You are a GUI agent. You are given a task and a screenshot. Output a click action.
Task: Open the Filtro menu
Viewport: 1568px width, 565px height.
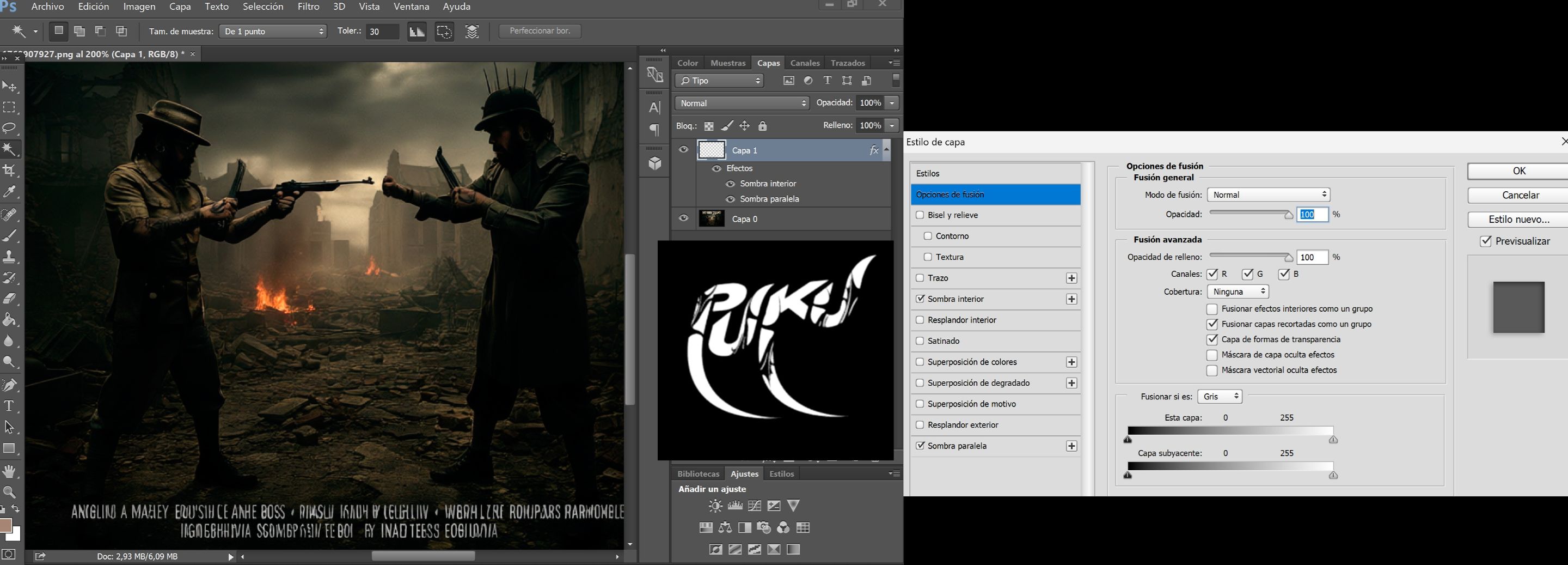pos(308,7)
